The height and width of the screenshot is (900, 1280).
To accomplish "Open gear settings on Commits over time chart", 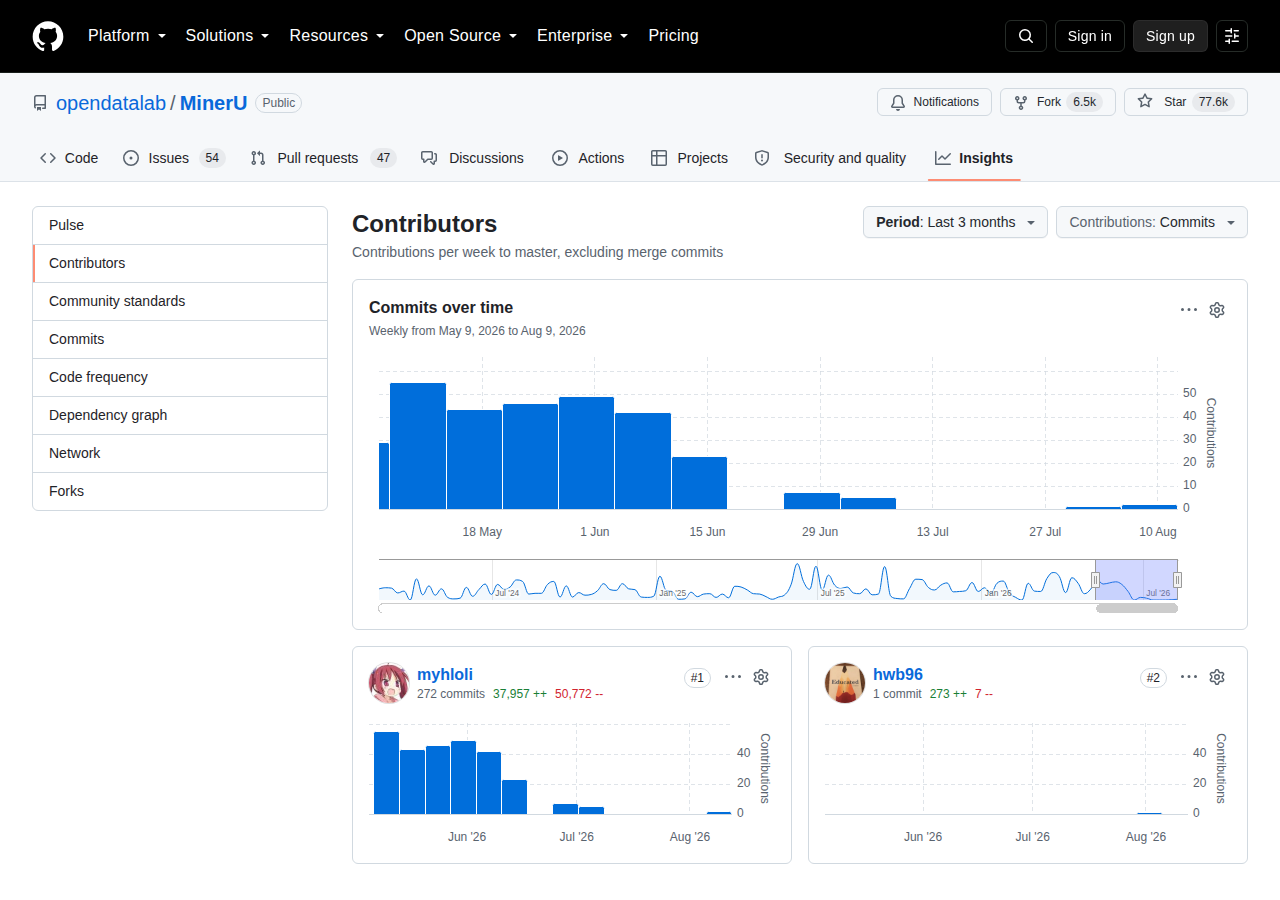I will 1217,310.
